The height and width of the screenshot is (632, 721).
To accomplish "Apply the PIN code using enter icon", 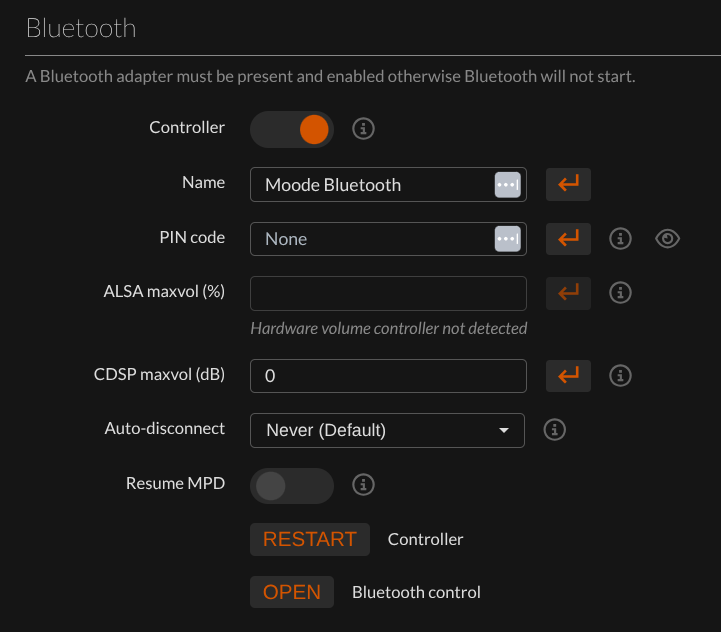I will click(x=568, y=238).
